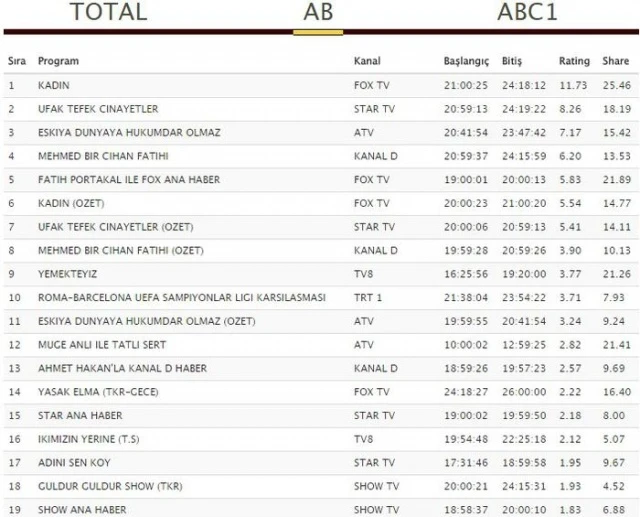
Task: Click the Program column header
Action: (x=58, y=61)
